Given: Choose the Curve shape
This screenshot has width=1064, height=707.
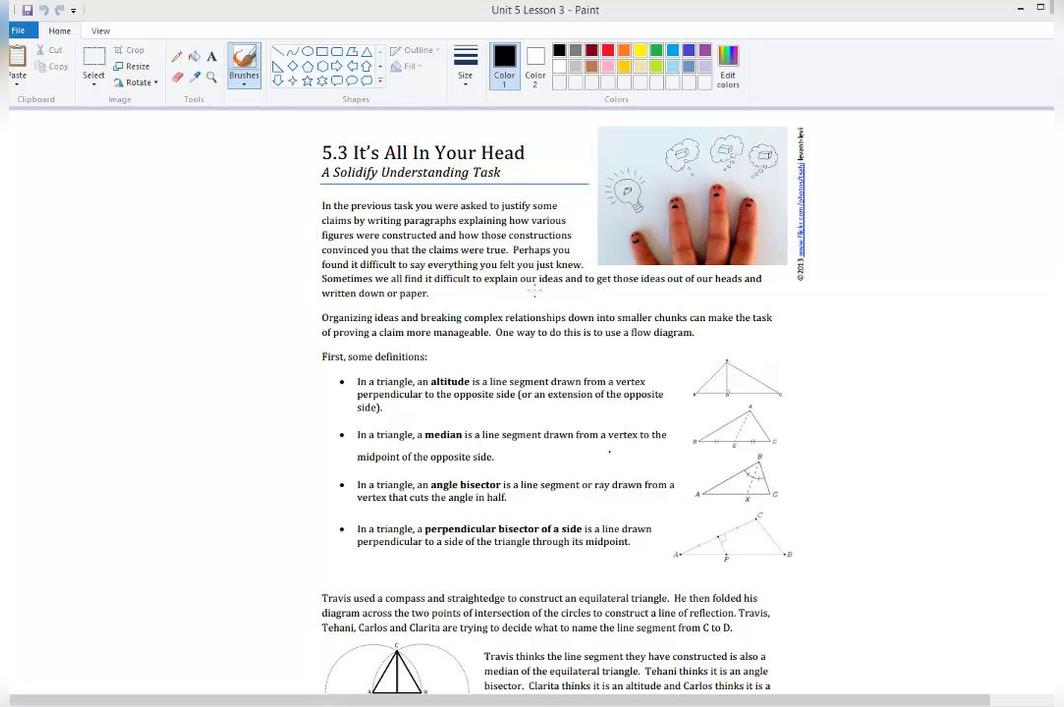Looking at the screenshot, I should click(x=292, y=52).
